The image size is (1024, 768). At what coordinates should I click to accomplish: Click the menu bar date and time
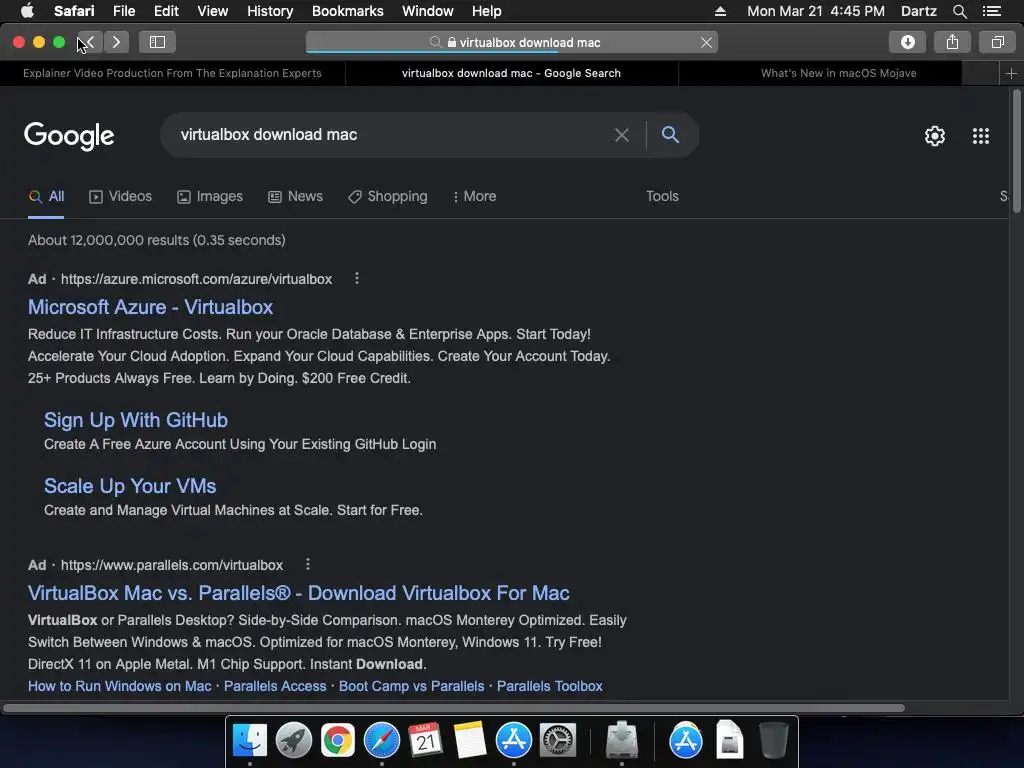click(816, 11)
